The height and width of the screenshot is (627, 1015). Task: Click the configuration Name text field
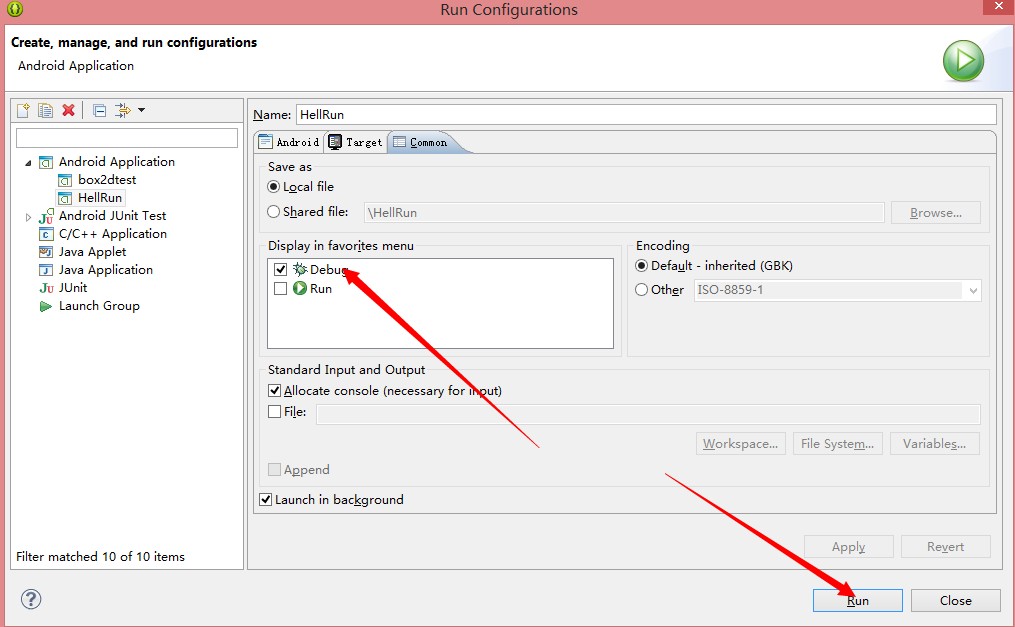(x=645, y=115)
